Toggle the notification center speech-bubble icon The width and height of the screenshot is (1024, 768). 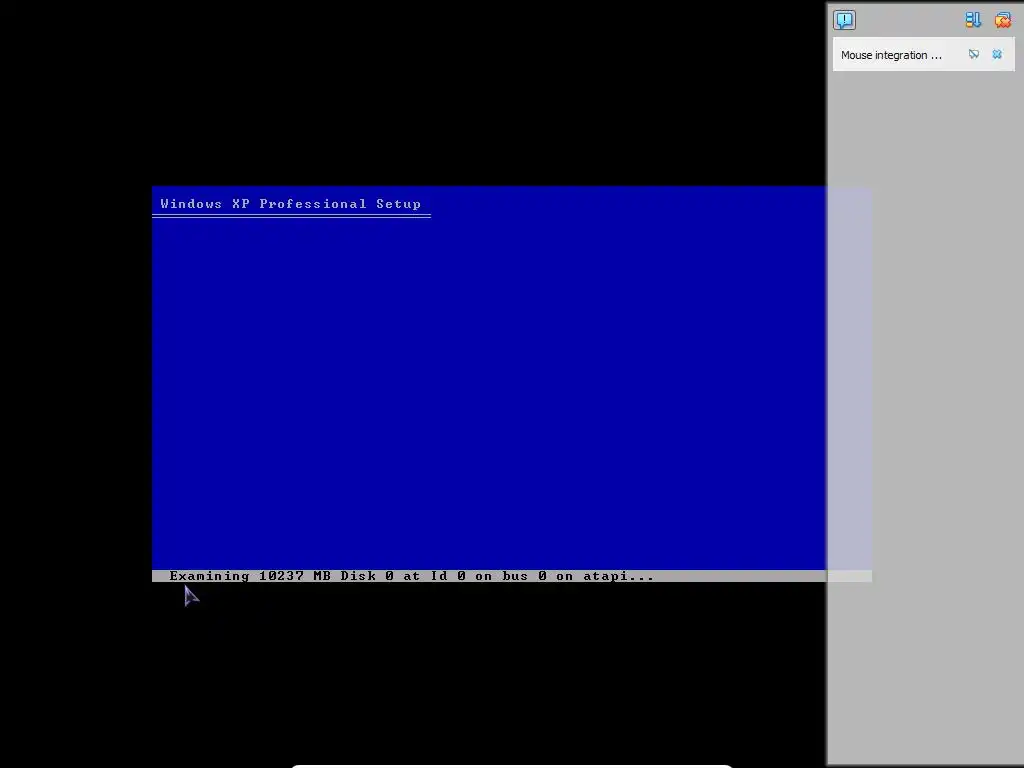(x=844, y=20)
